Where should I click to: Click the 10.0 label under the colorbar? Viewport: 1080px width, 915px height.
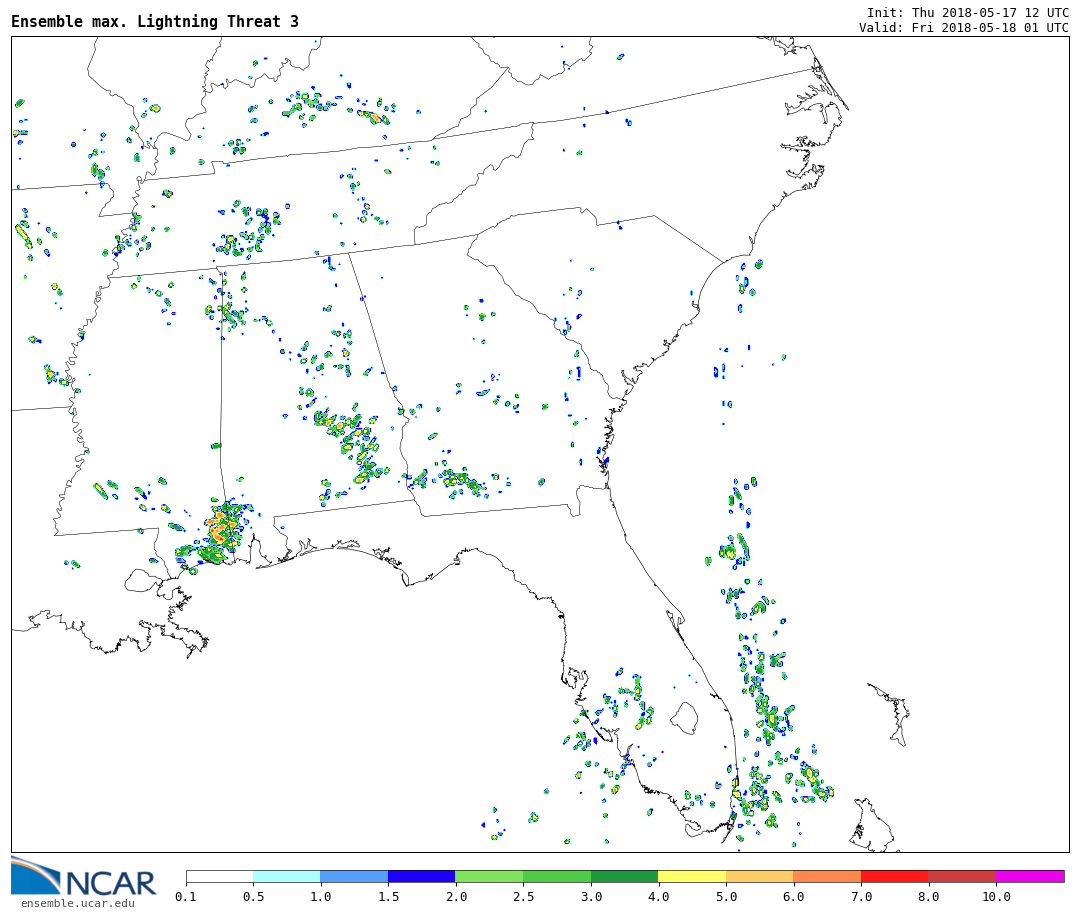coord(995,897)
